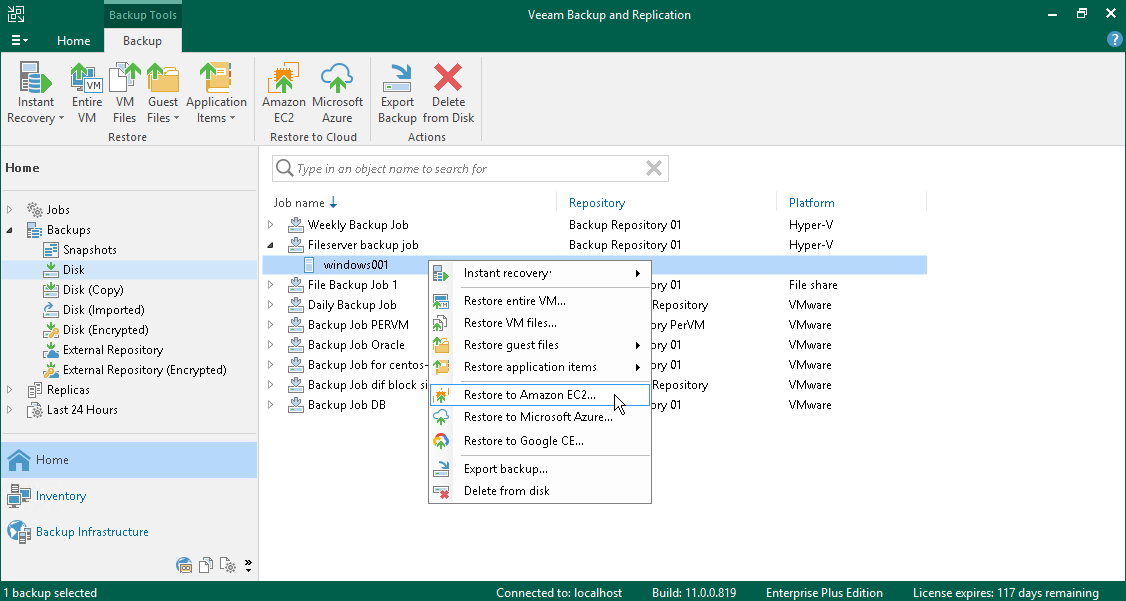Screen dimensions: 1126x601
Task: Expand the Fileserver backup job tree node
Action: pyautogui.click(x=271, y=245)
